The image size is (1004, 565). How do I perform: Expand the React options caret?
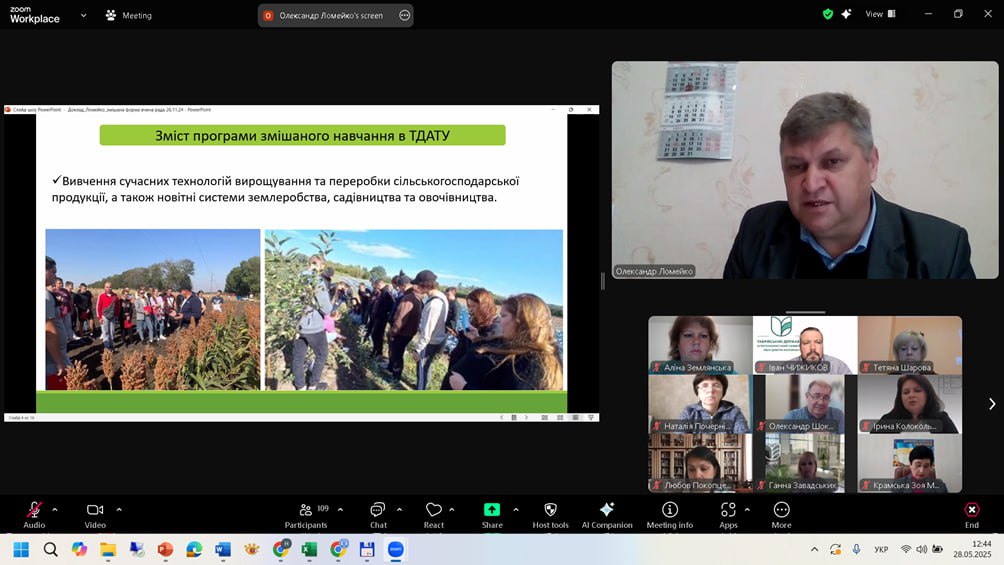click(x=451, y=510)
